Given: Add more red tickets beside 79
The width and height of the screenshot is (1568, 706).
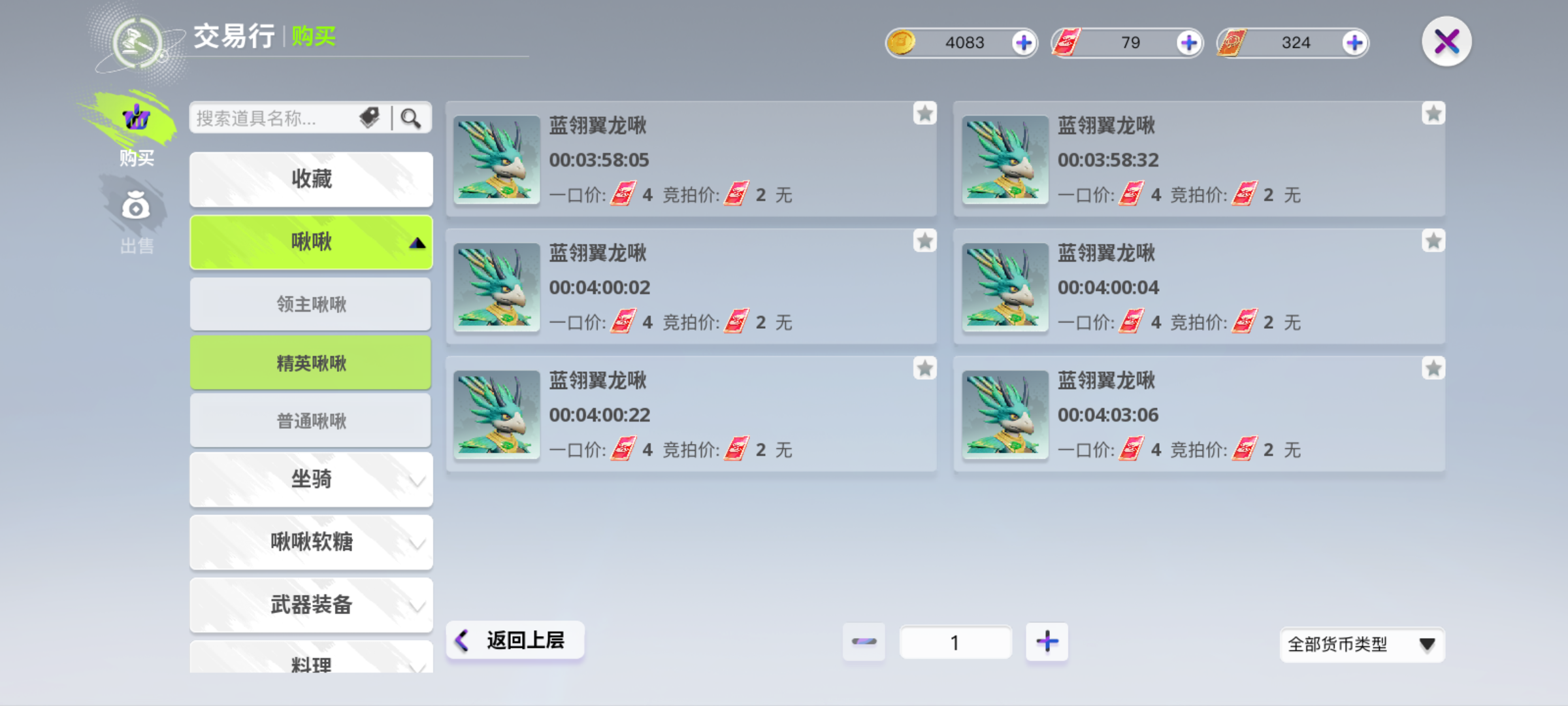Looking at the screenshot, I should click(1188, 43).
